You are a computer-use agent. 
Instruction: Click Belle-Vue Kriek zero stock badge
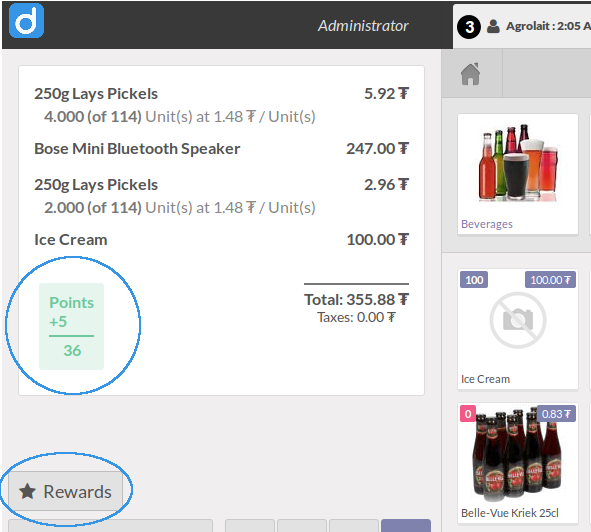point(468,414)
